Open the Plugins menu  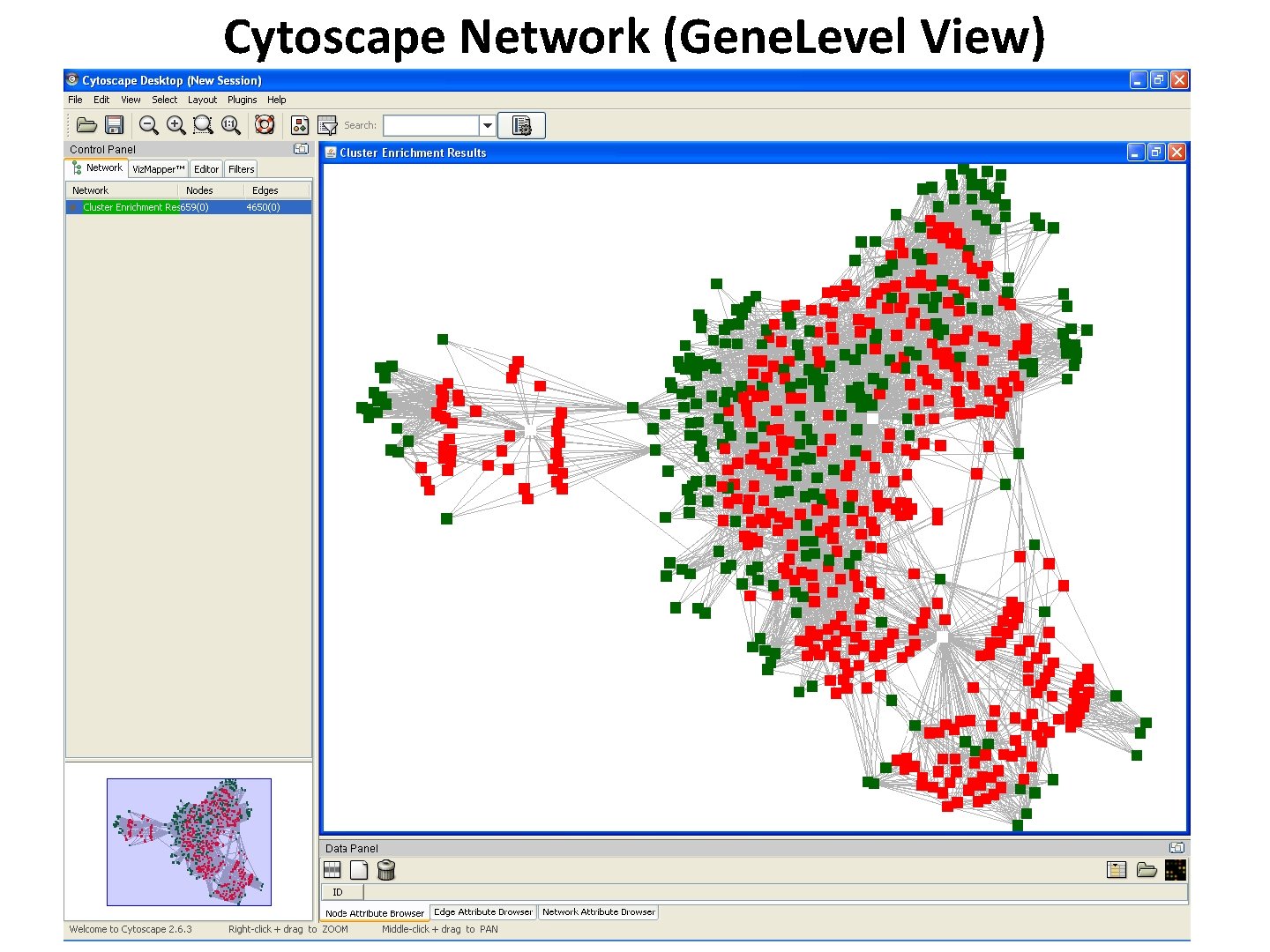[242, 100]
